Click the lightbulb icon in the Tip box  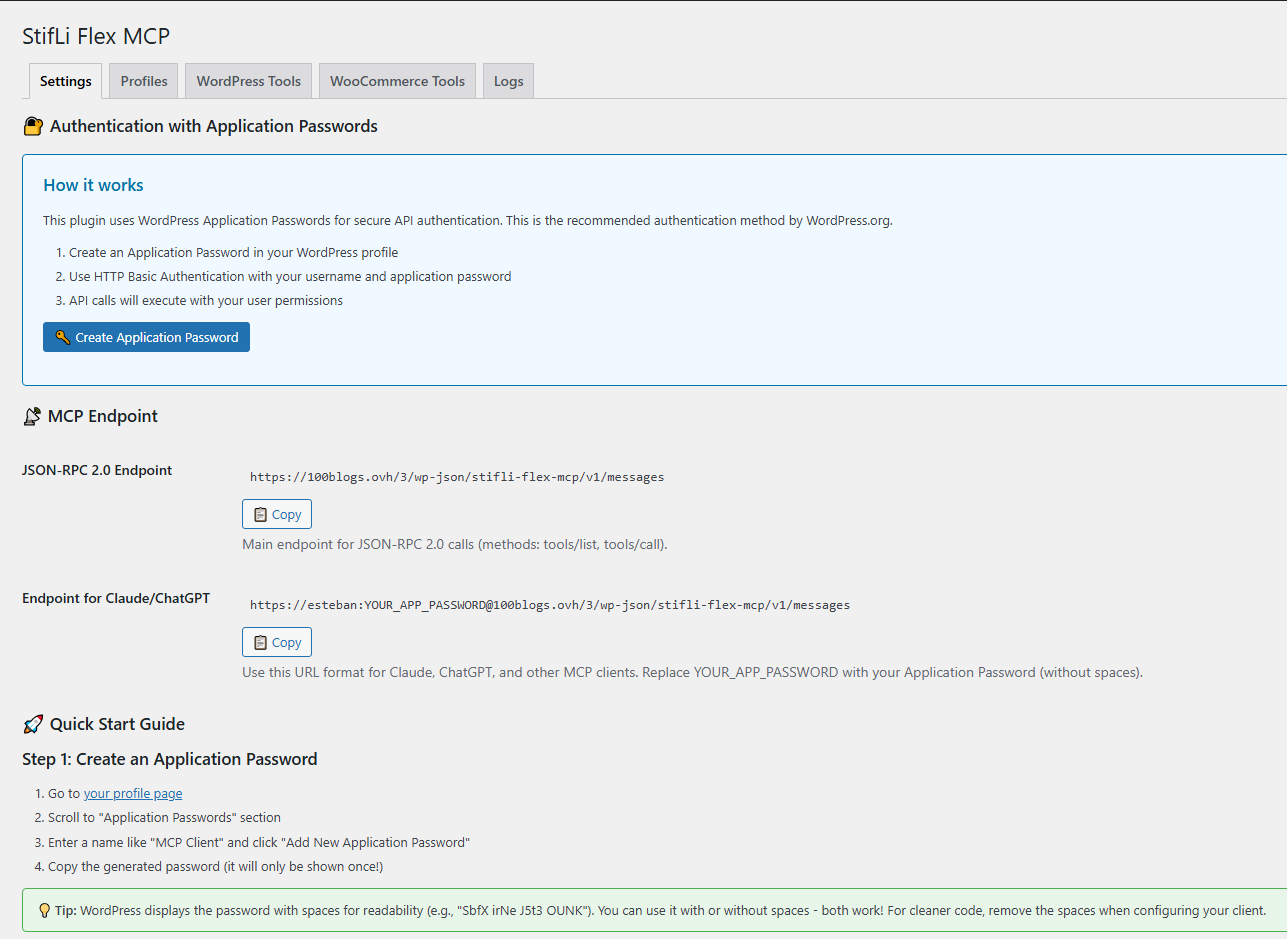coord(44,911)
